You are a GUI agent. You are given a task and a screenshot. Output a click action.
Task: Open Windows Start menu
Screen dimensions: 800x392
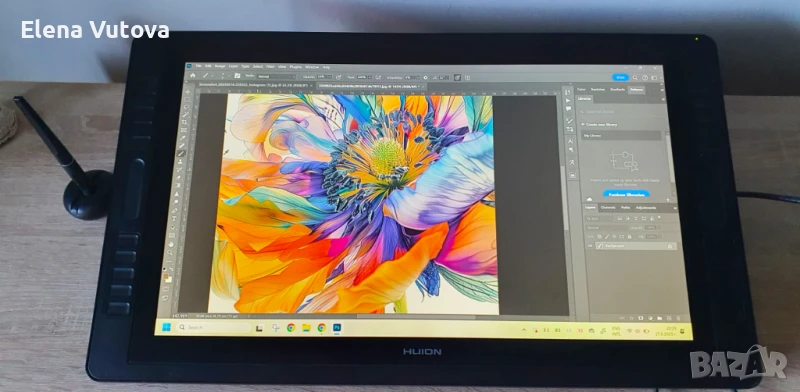tap(166, 327)
